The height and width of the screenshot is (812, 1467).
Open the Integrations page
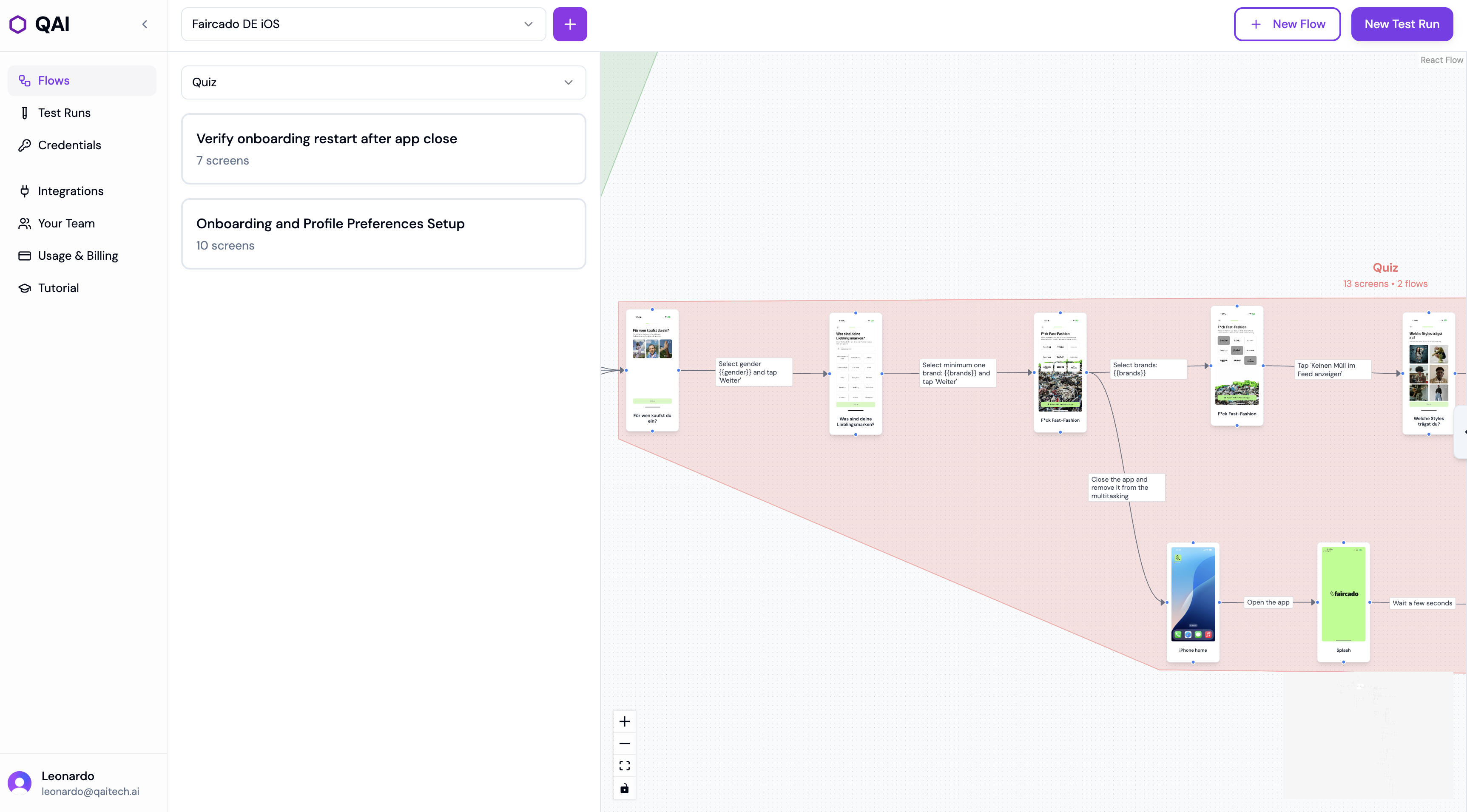[x=71, y=191]
